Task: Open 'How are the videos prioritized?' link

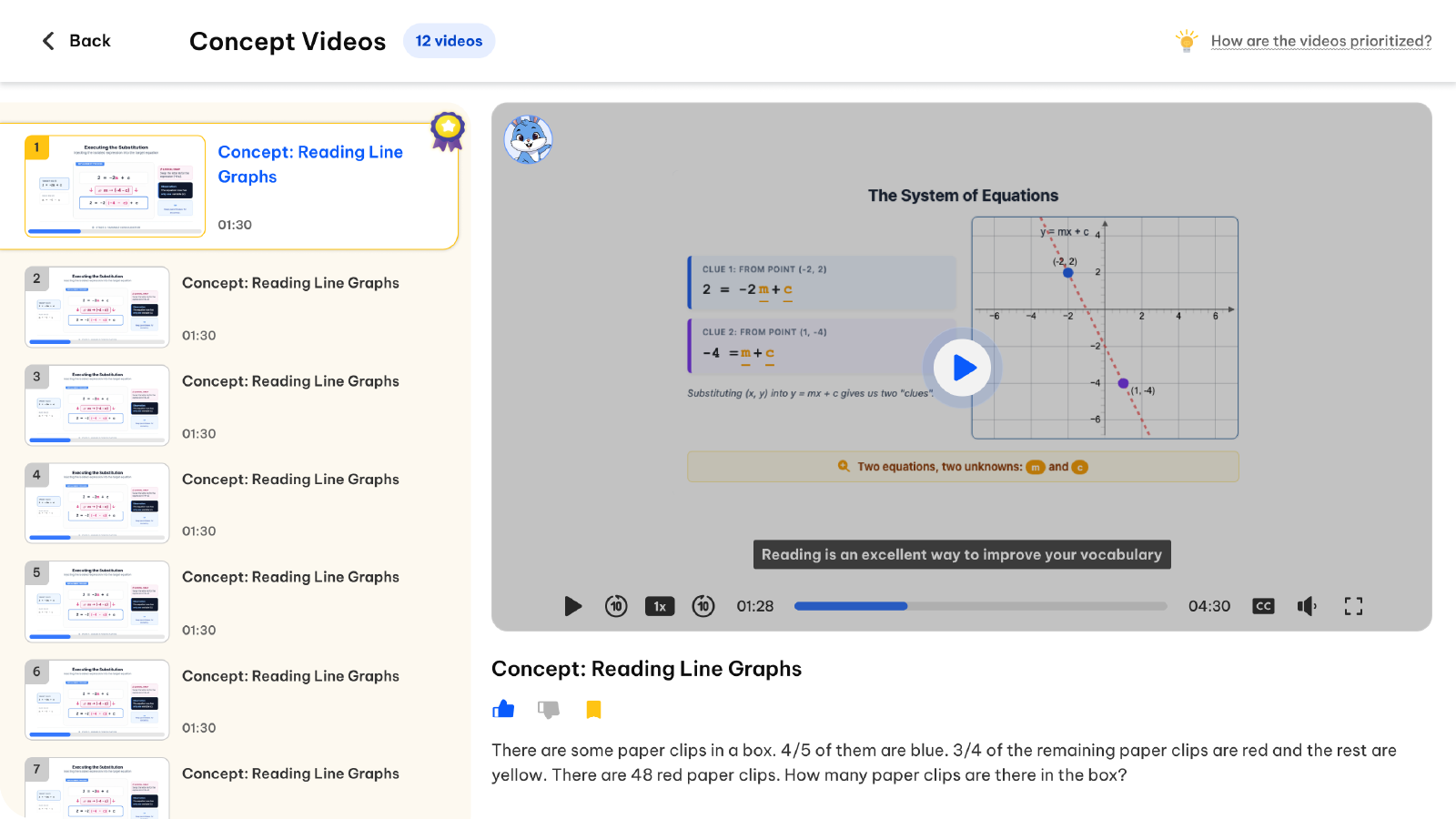Action: 1320,41
